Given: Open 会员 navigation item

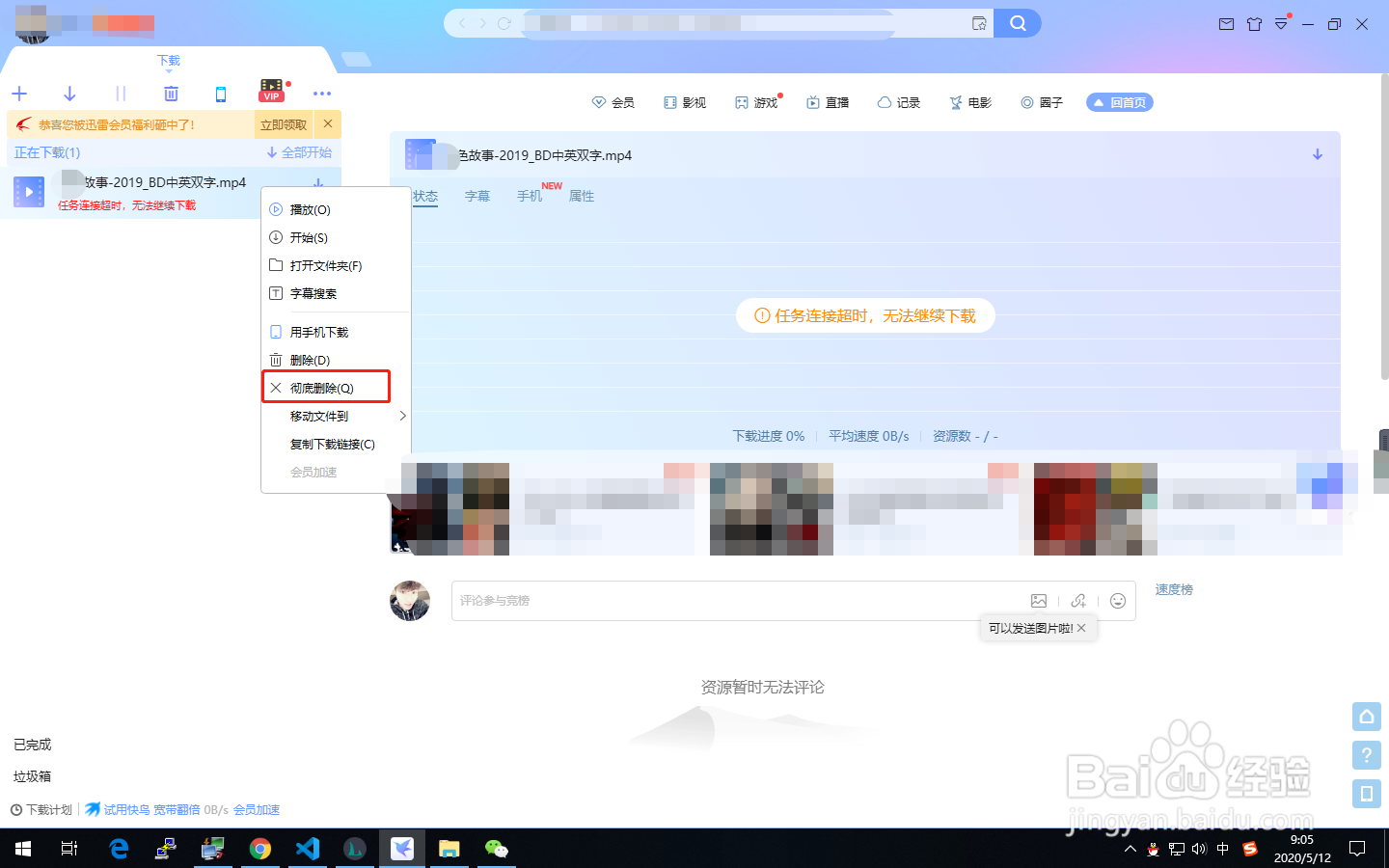Looking at the screenshot, I should pyautogui.click(x=613, y=102).
